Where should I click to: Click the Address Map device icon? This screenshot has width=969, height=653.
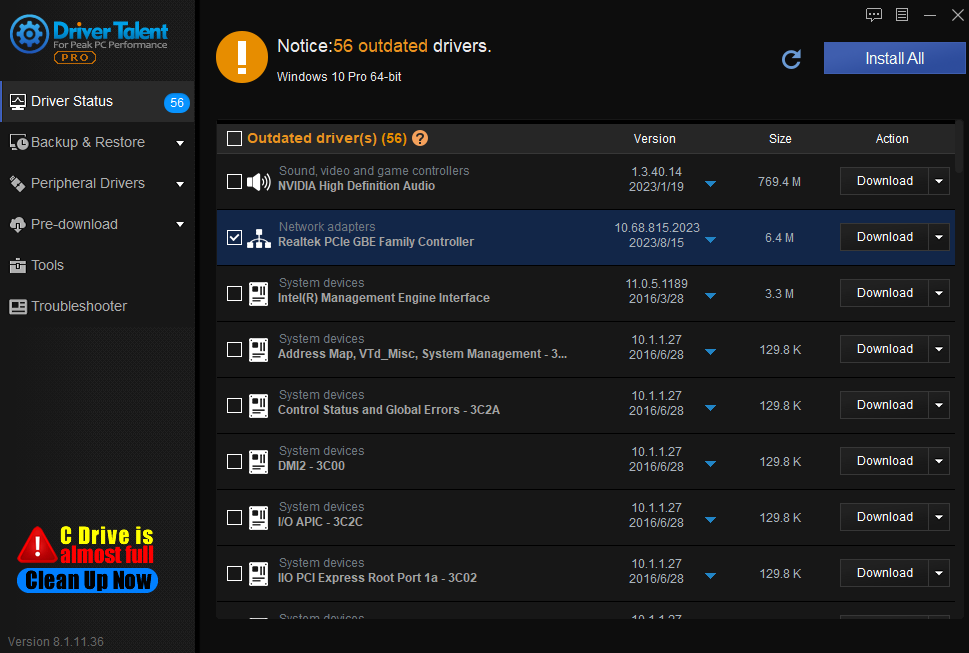[258, 350]
